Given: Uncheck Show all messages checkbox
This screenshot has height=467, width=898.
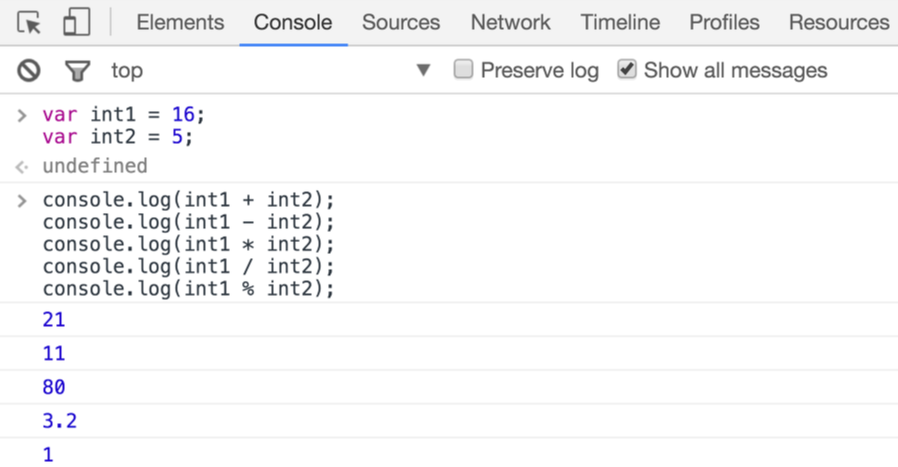Looking at the screenshot, I should point(627,70).
